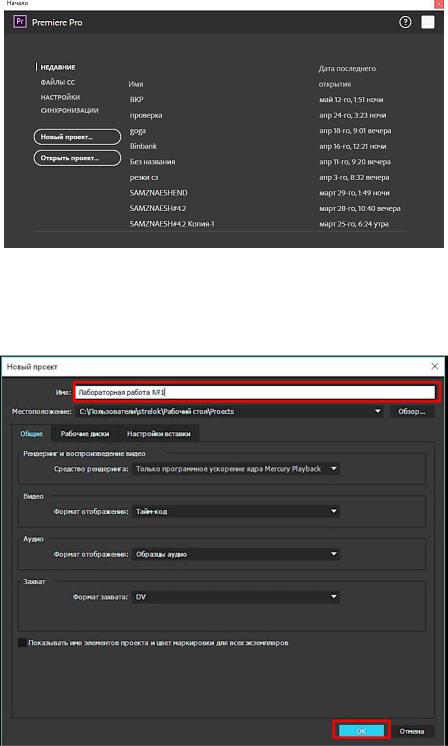This screenshot has height=746, width=448.
Task: Open recent project goga
Action: point(138,130)
